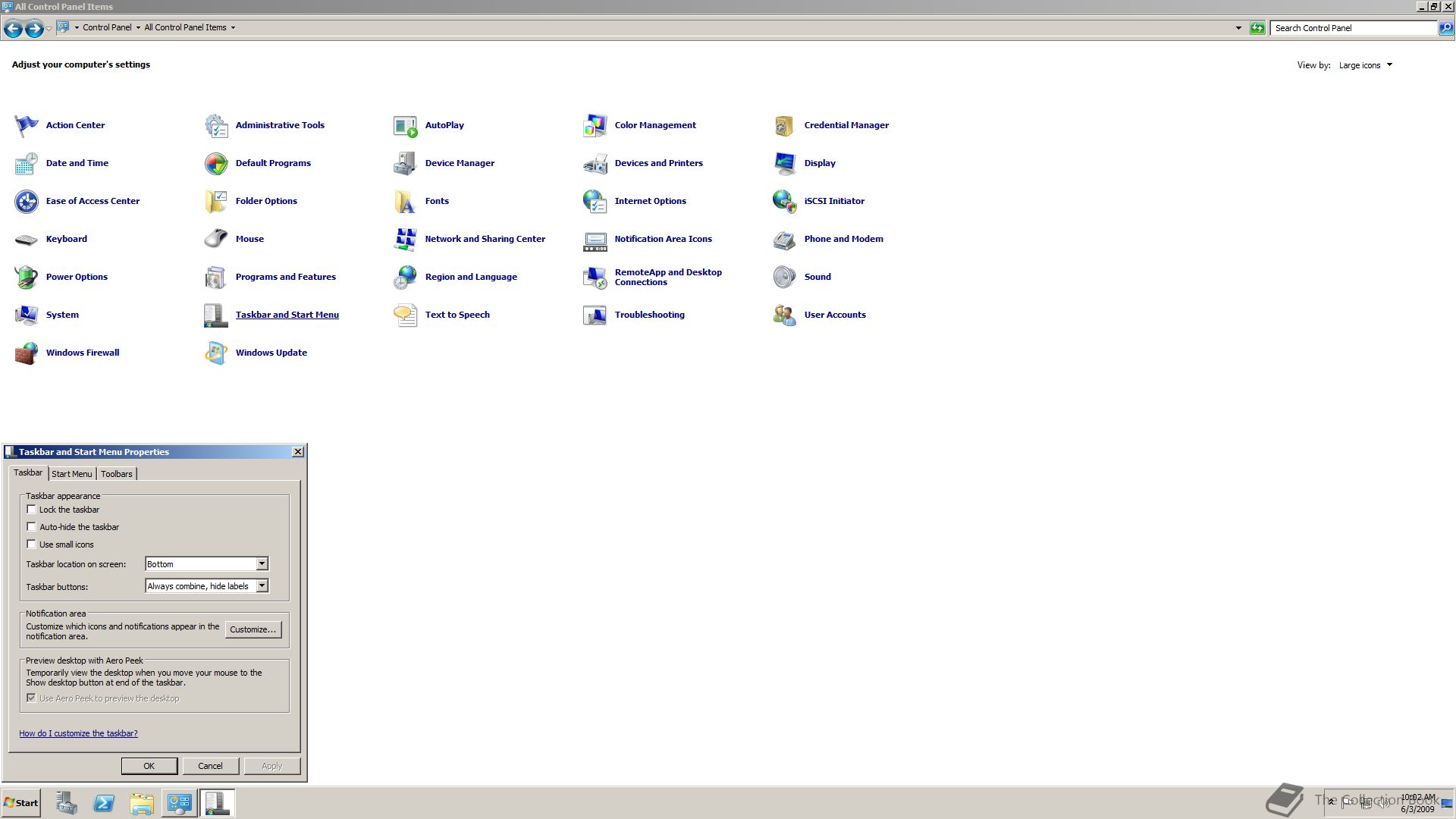
Task: Open the Sound speaker icon
Action: pos(785,277)
